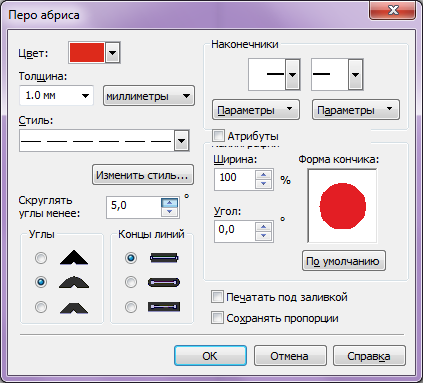Select the extended square caps radio button
This screenshot has height=383, width=423.
tap(131, 307)
